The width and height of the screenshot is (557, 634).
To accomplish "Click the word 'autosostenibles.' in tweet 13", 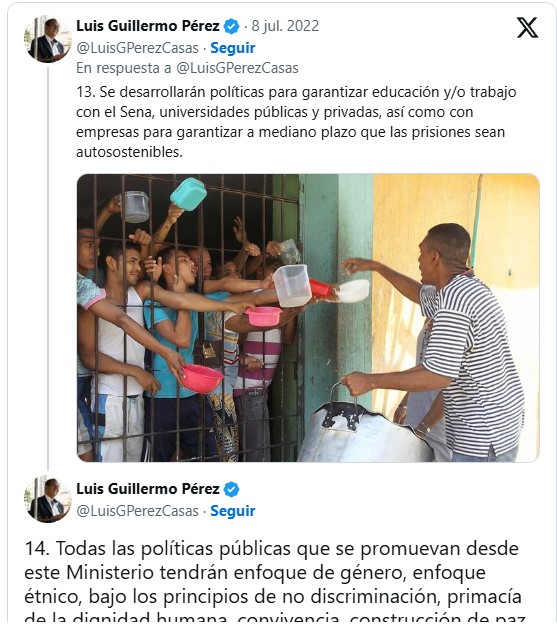I will click(x=129, y=152).
